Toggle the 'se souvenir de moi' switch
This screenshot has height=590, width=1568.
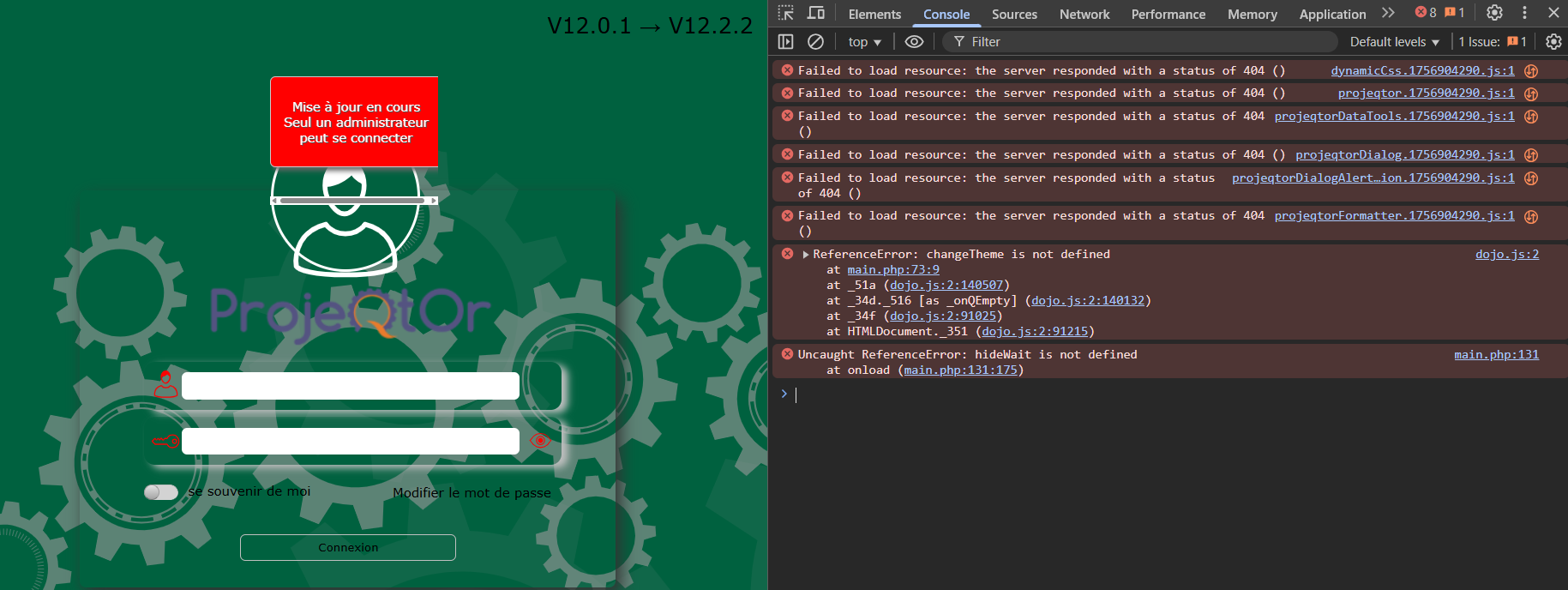pyautogui.click(x=160, y=492)
